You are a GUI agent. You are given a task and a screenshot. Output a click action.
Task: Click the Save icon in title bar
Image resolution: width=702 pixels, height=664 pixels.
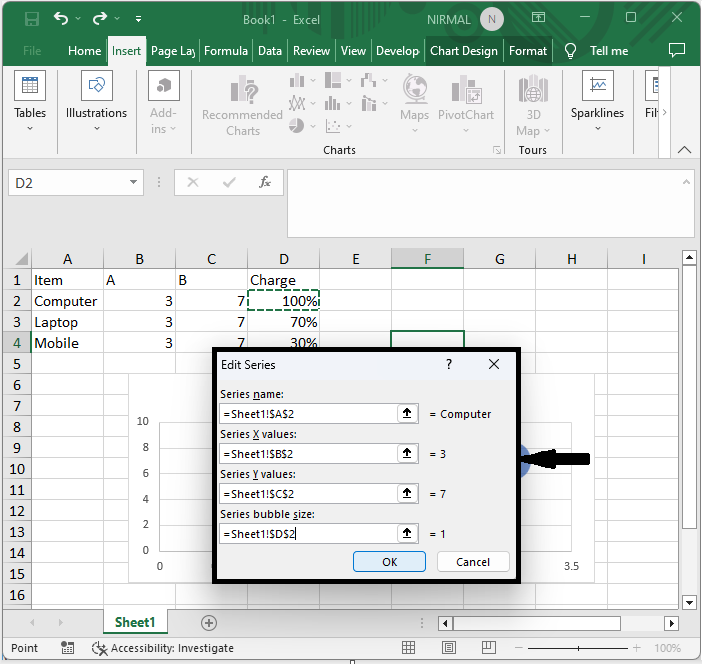tap(31, 19)
